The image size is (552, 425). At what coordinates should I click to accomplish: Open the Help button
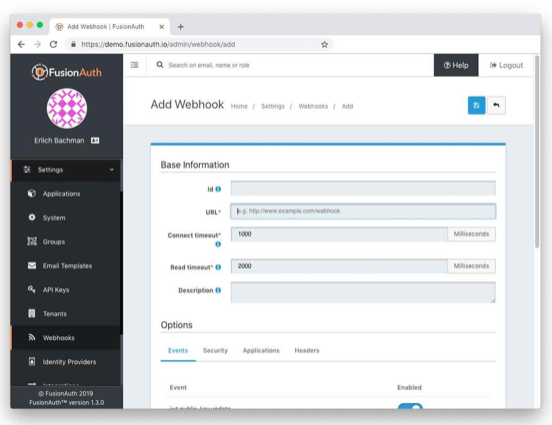(456, 65)
